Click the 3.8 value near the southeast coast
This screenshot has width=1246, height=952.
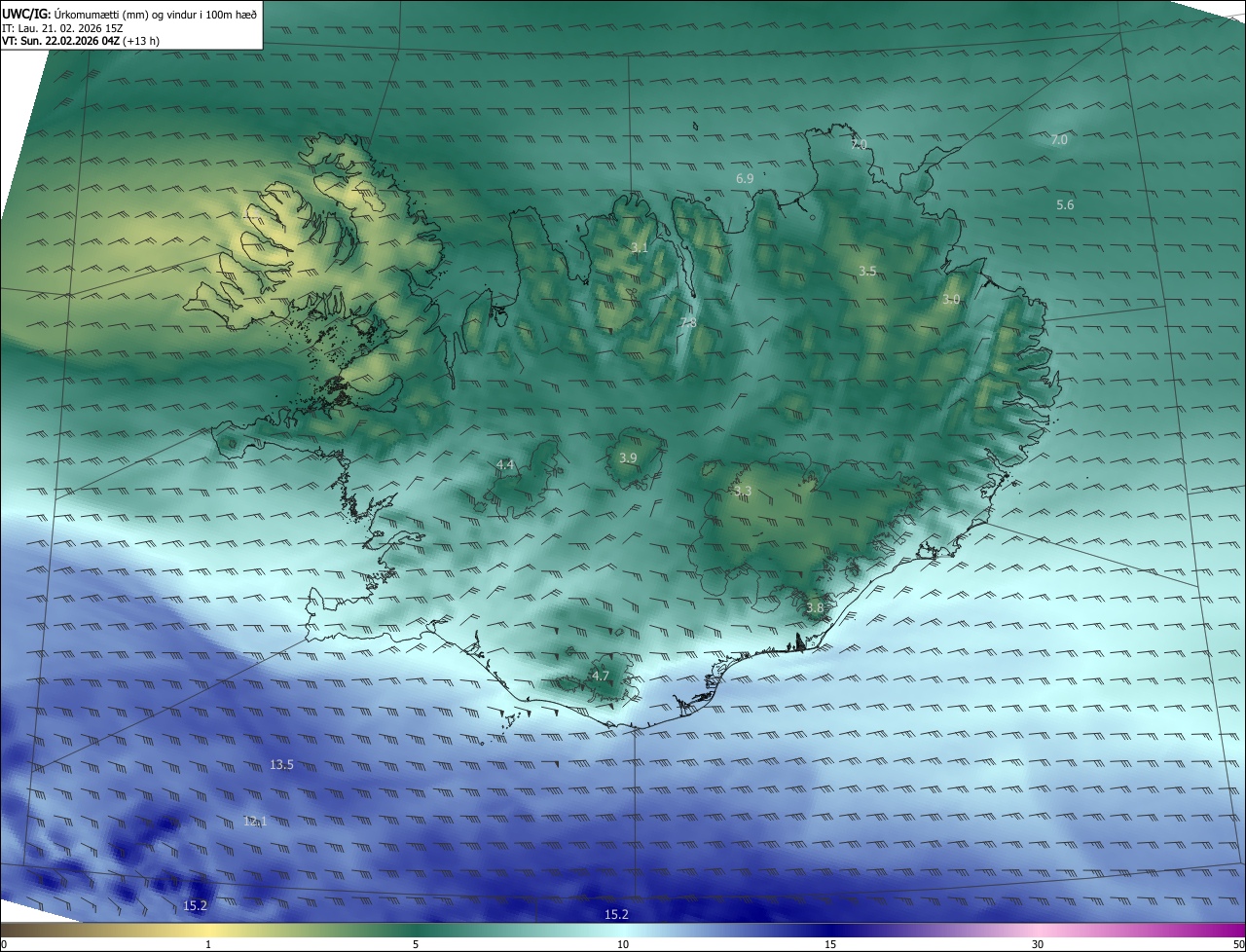click(815, 608)
